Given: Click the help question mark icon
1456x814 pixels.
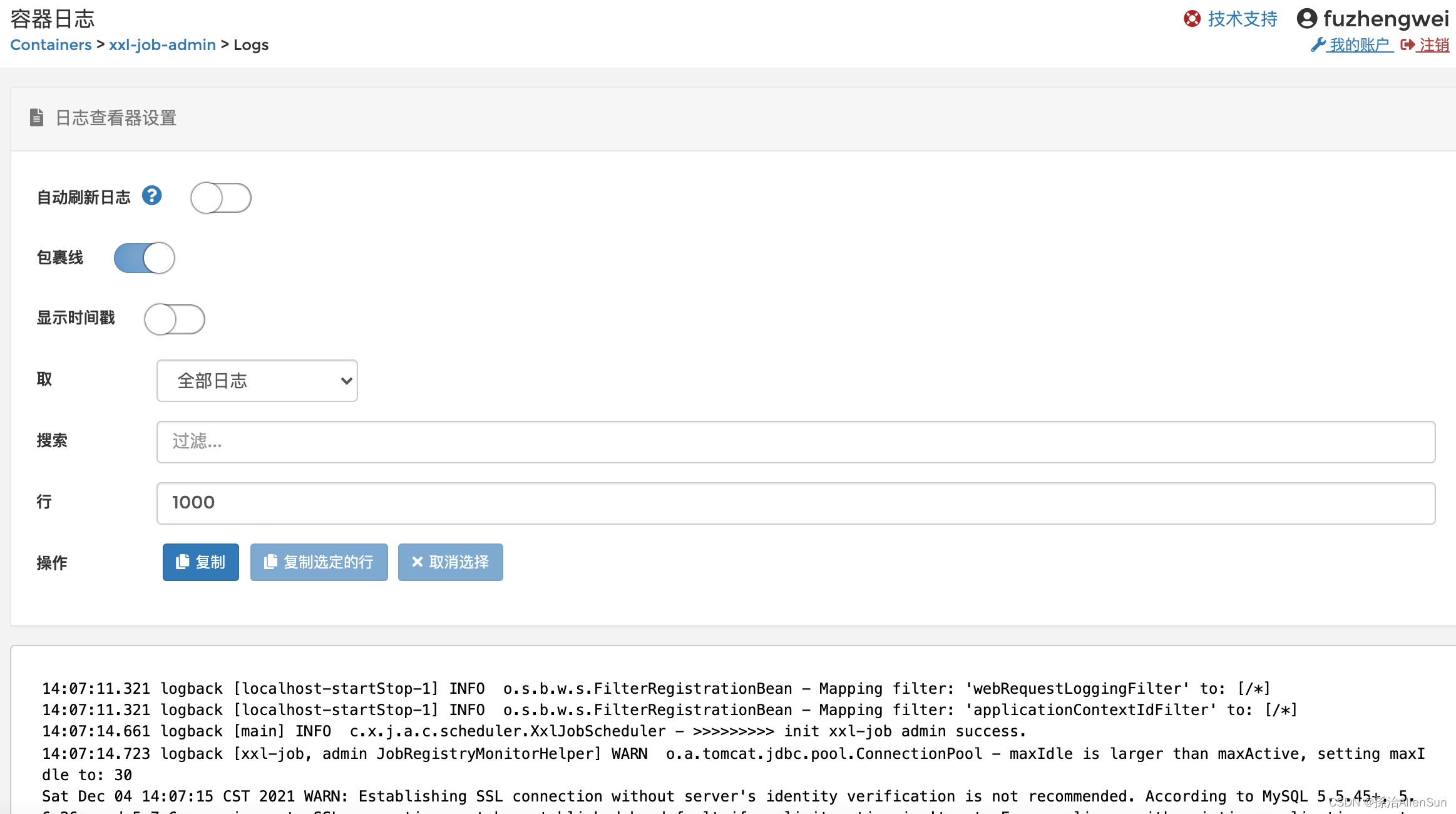Looking at the screenshot, I should pyautogui.click(x=151, y=196).
